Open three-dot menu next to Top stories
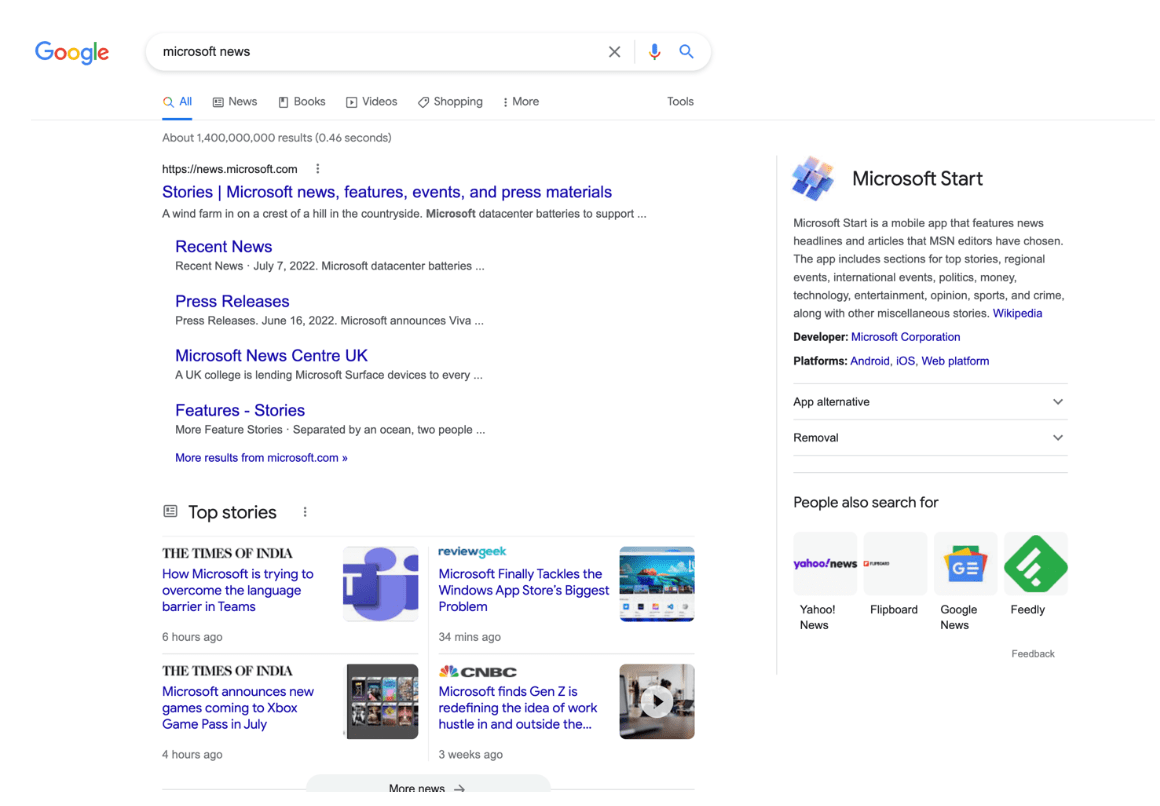 click(305, 512)
